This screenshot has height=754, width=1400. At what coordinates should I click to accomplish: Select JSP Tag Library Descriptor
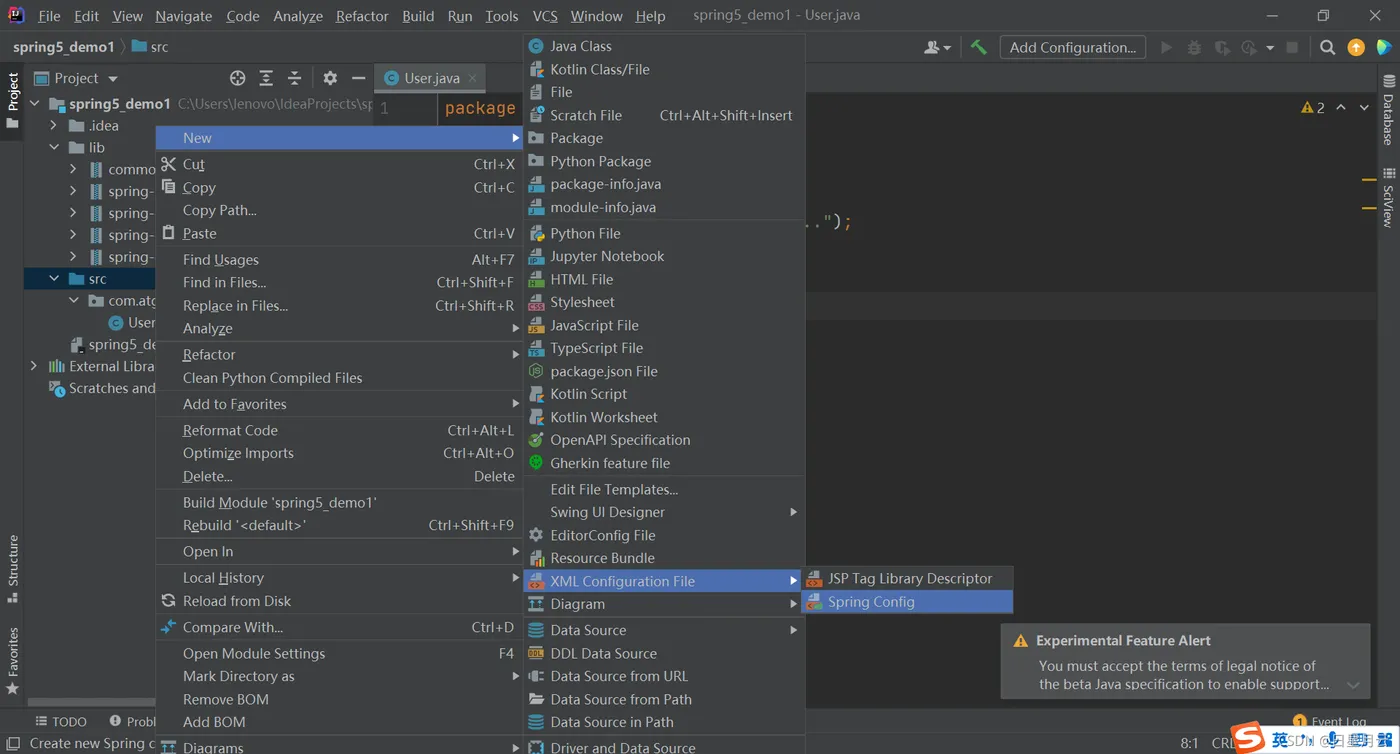(x=908, y=578)
